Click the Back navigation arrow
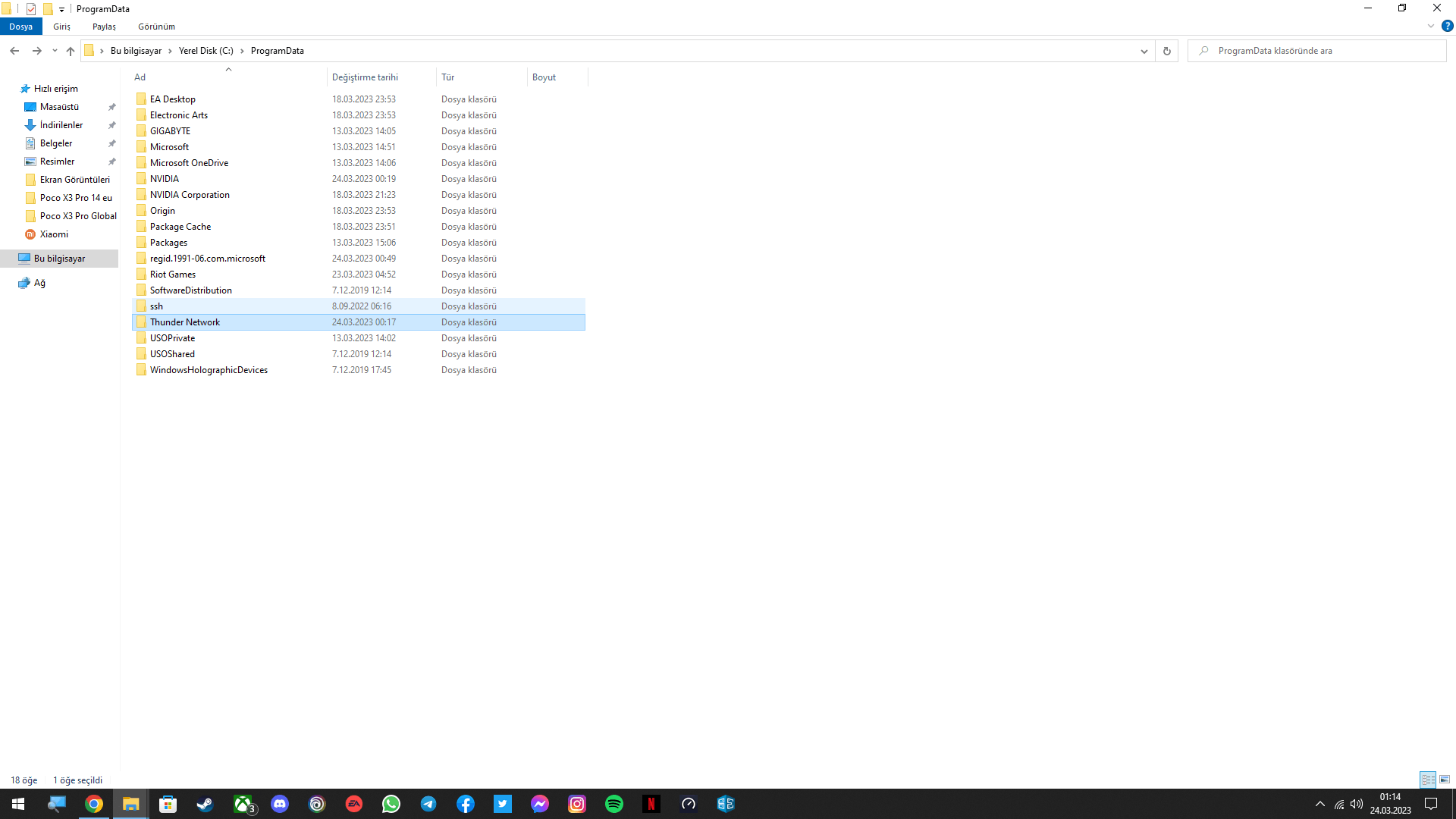Screen dimensions: 1456x819 tap(14, 51)
